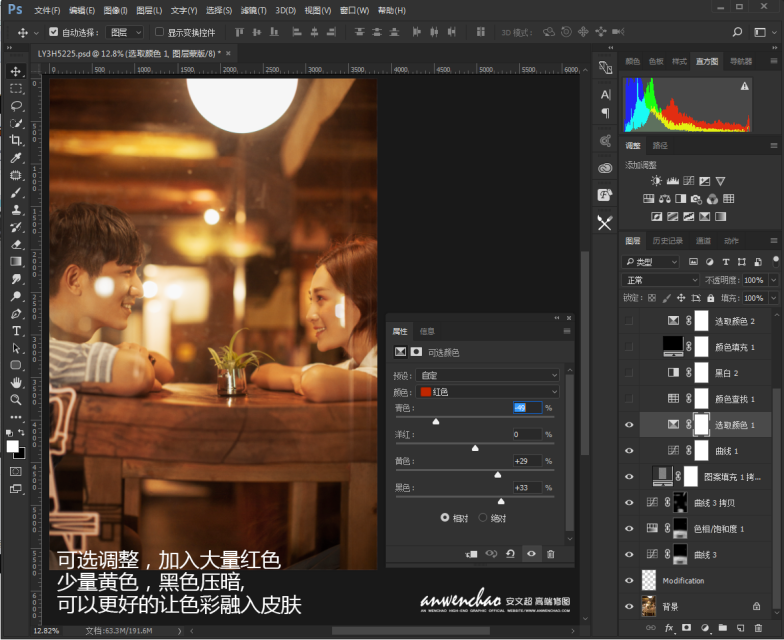Select the Crop tool
Viewport: 784px width, 640px height.
(16, 140)
